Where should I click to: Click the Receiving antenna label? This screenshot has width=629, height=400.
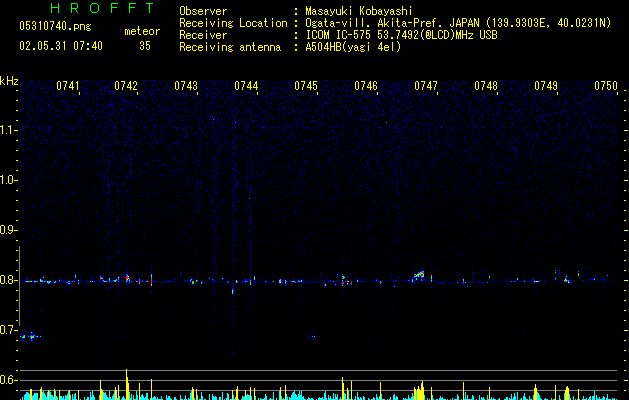coord(230,47)
